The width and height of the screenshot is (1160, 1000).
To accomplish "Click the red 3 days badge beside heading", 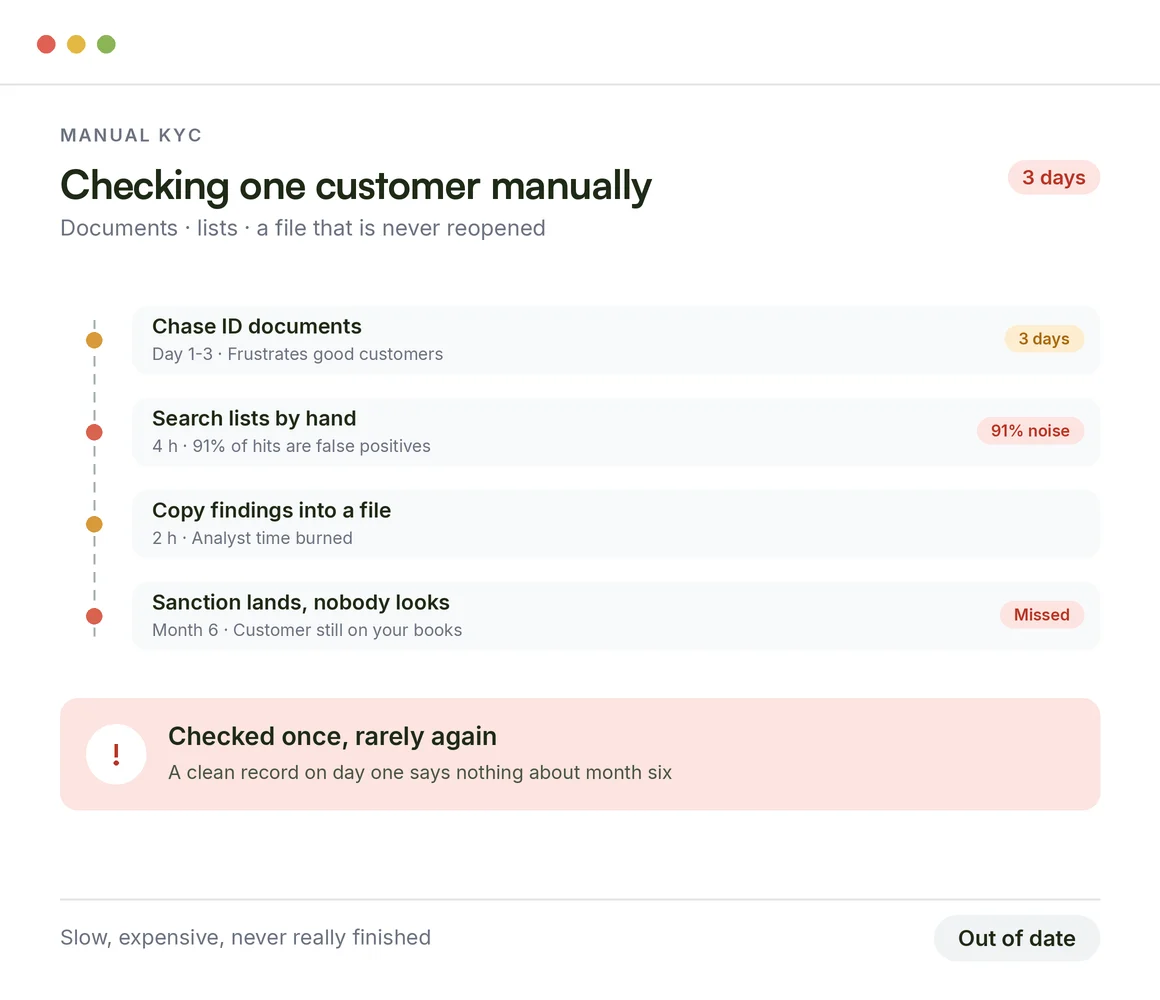I will 1053,178.
